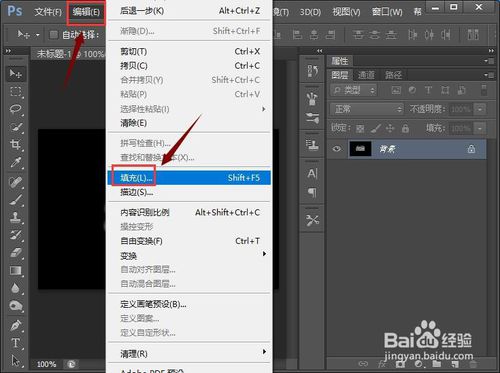Click the zoom percentage field in status bar
The height and width of the screenshot is (373, 500).
[47, 364]
